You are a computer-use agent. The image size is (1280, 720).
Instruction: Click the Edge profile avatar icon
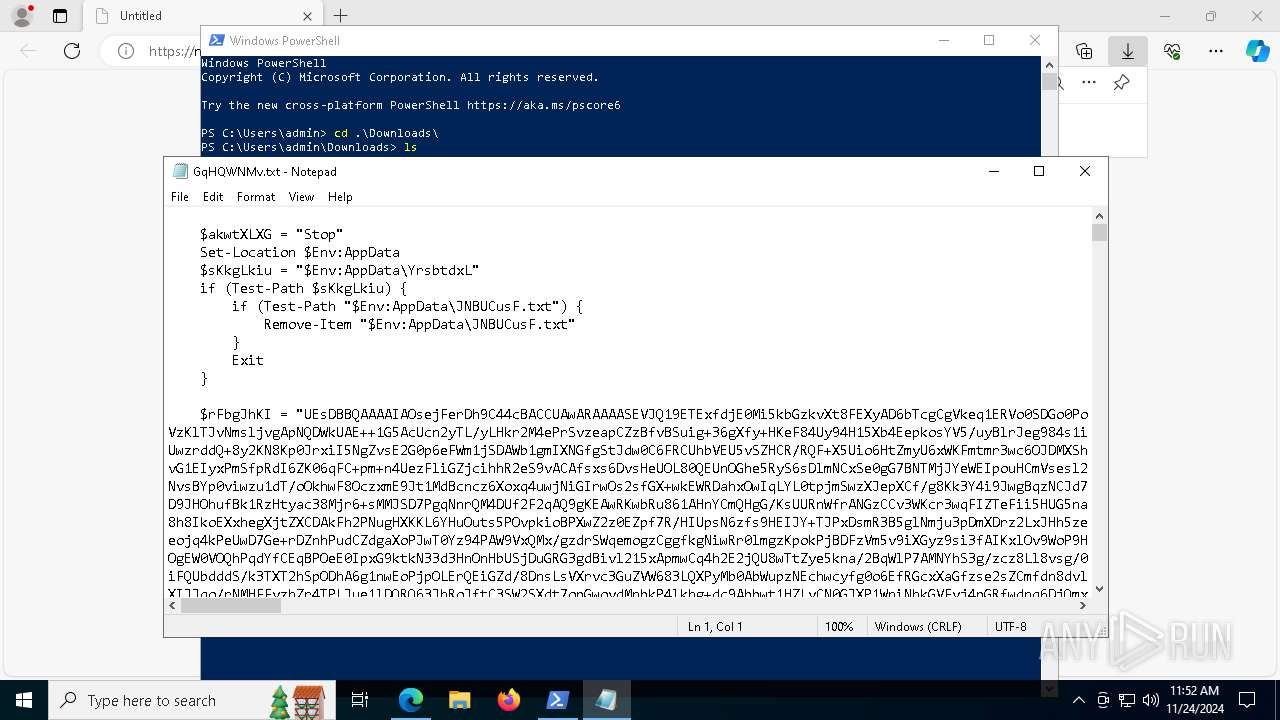tap(22, 16)
